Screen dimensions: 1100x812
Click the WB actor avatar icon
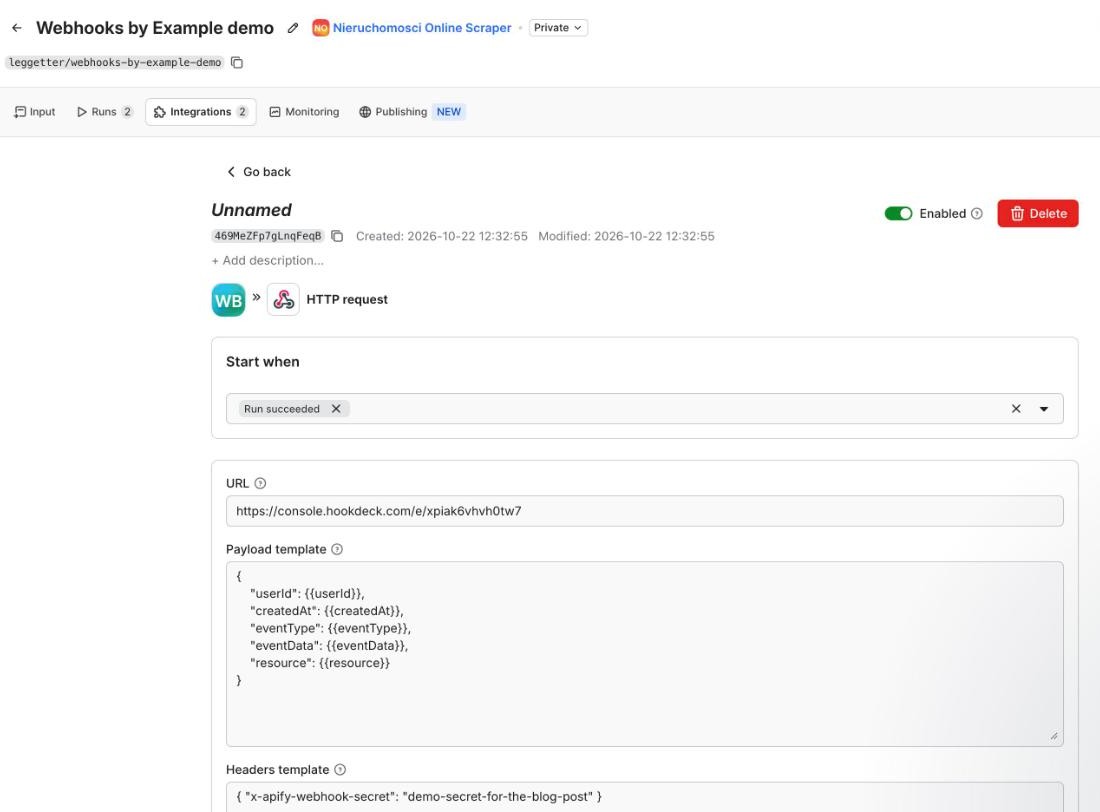(x=229, y=300)
